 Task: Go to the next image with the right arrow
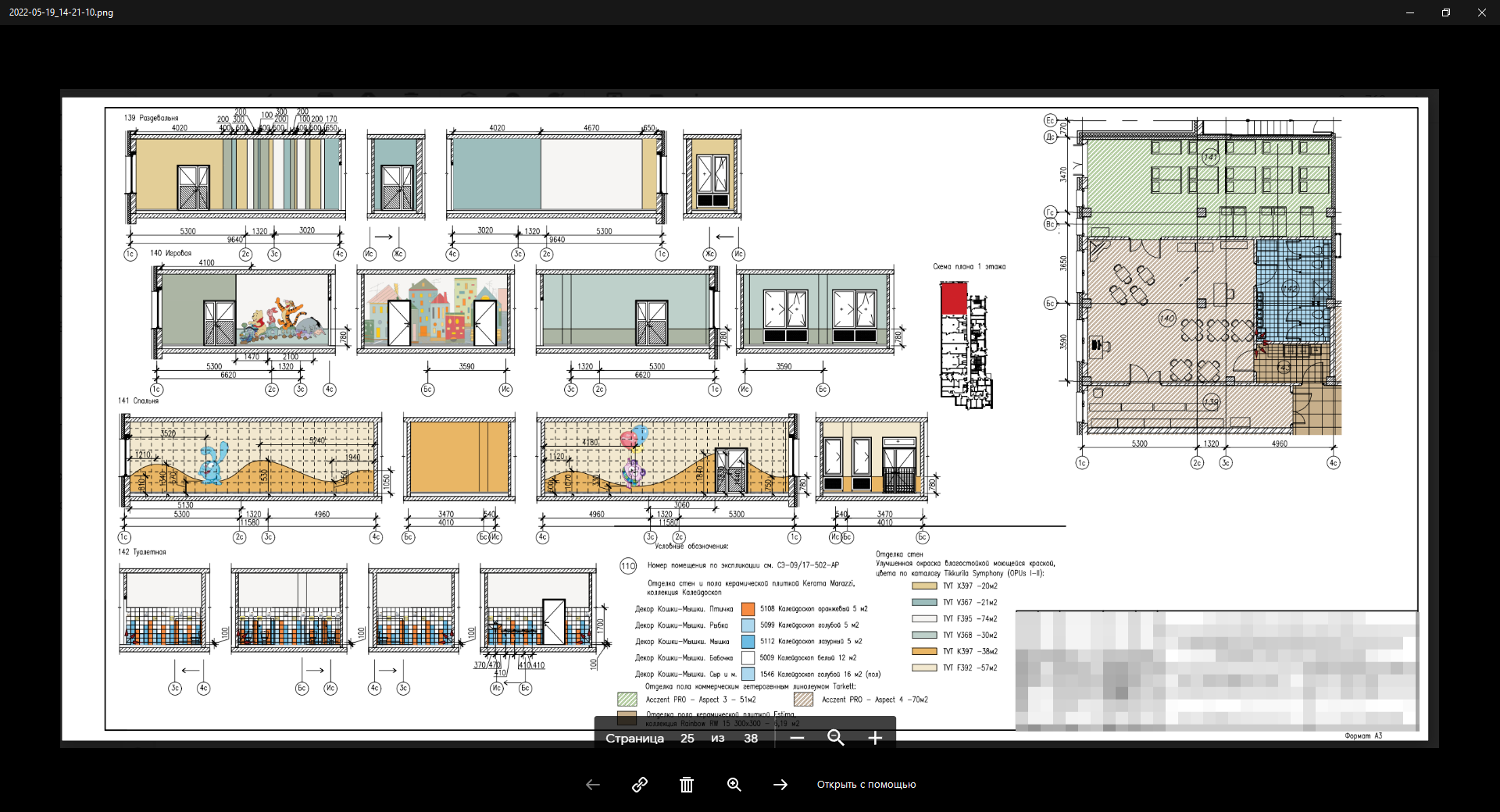point(780,785)
